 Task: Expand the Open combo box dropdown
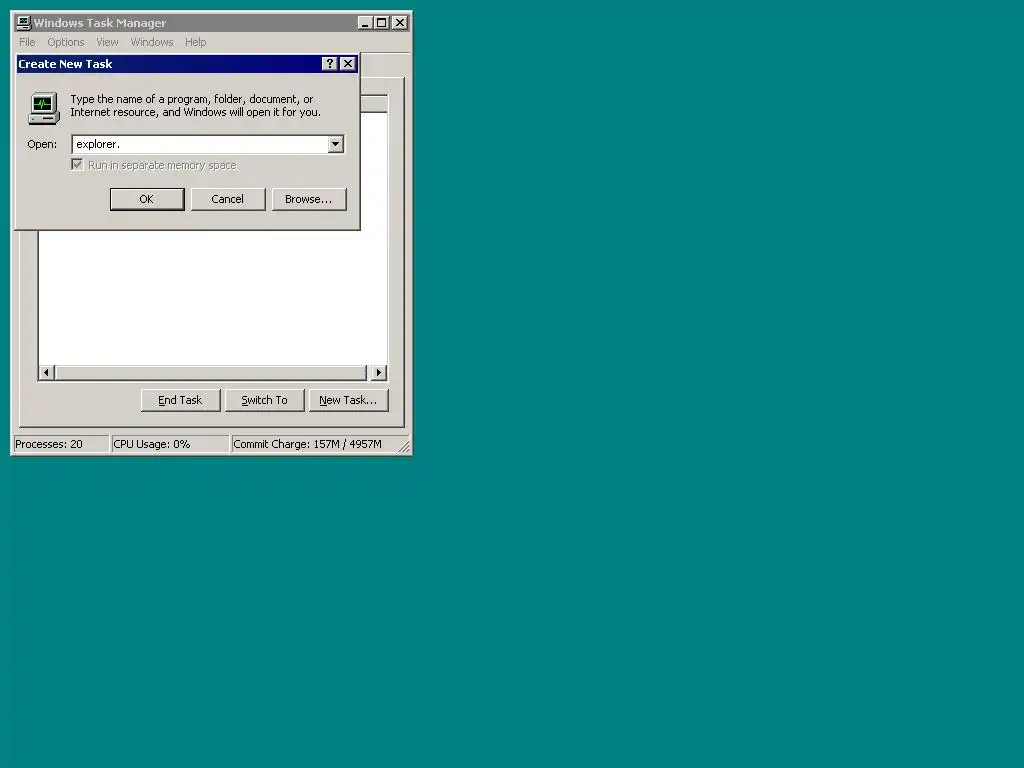coord(336,144)
